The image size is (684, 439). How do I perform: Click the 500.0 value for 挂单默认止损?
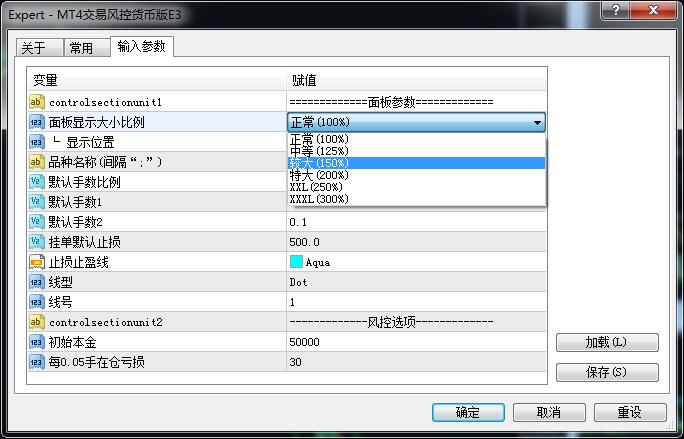coord(304,242)
